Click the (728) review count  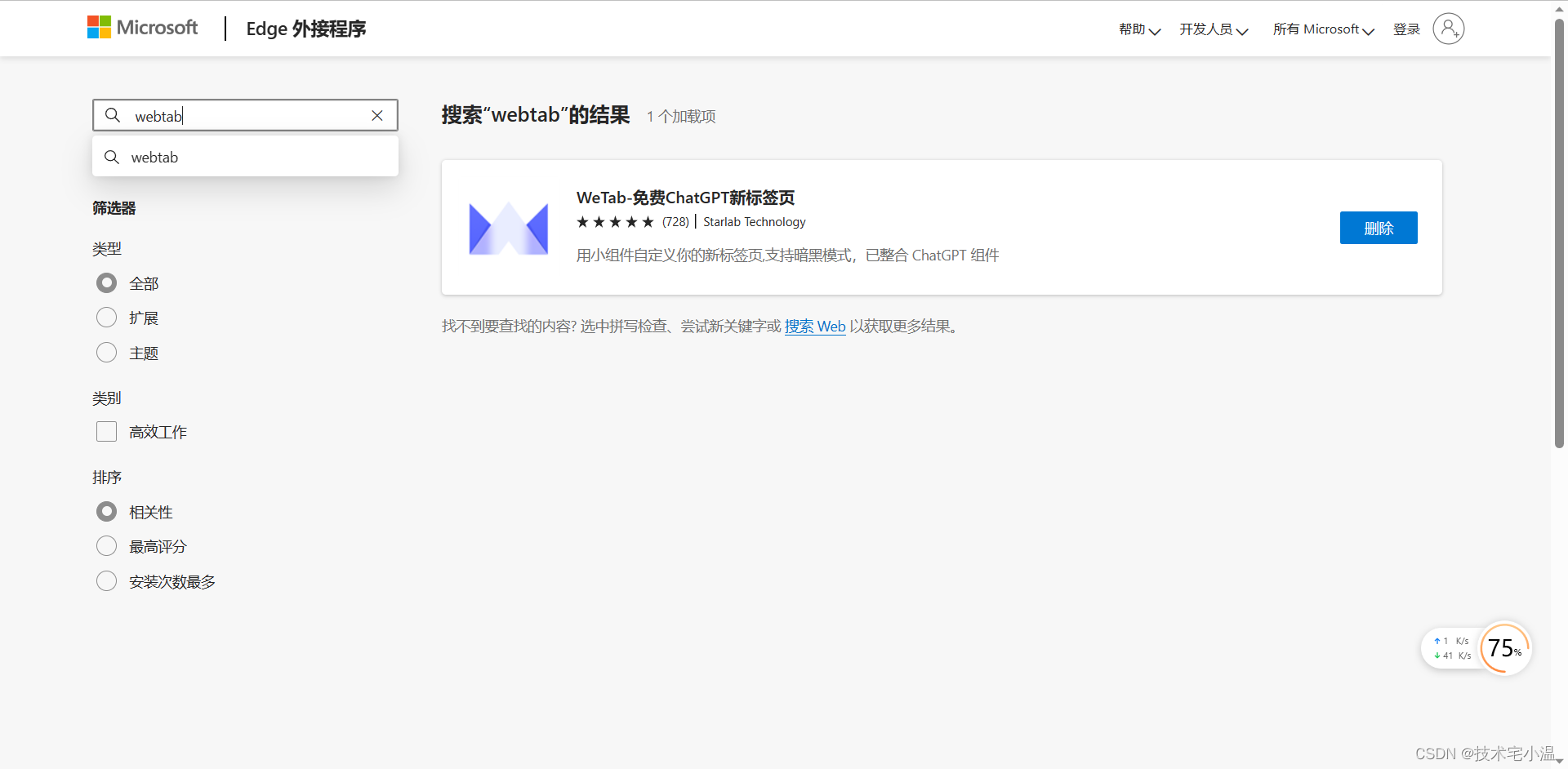pyautogui.click(x=675, y=222)
